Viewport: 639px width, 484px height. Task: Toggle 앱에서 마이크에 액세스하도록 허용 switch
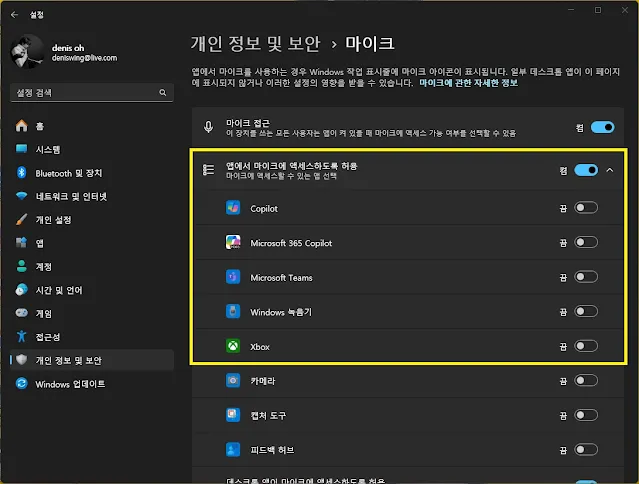(586, 170)
